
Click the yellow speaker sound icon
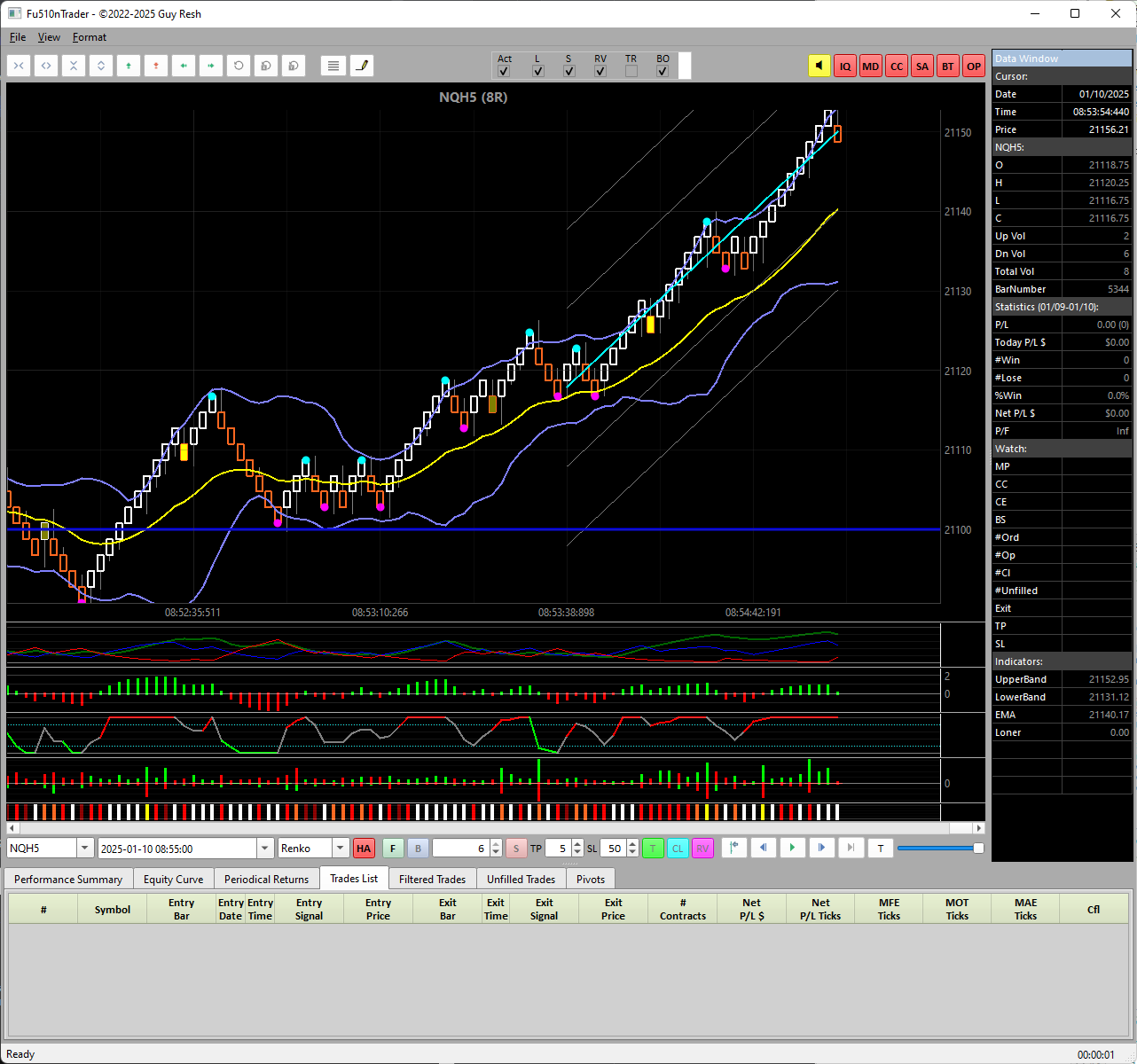click(819, 66)
